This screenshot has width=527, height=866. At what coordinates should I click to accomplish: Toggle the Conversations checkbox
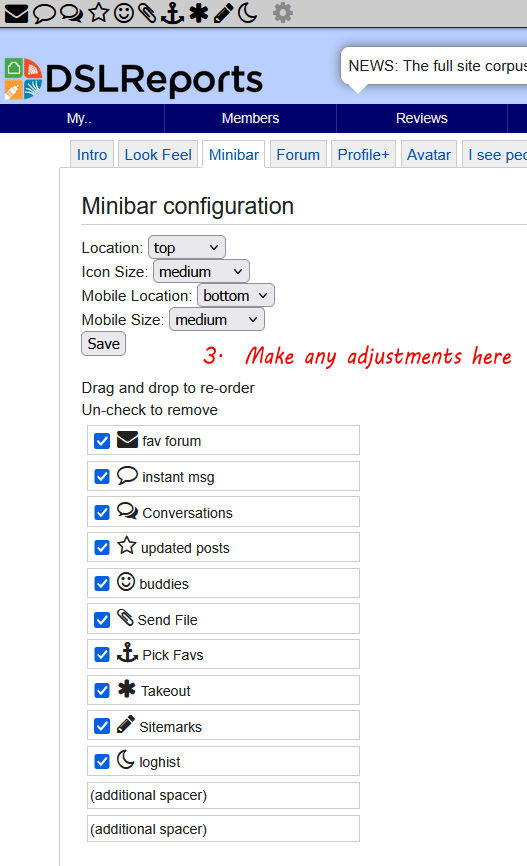point(102,513)
